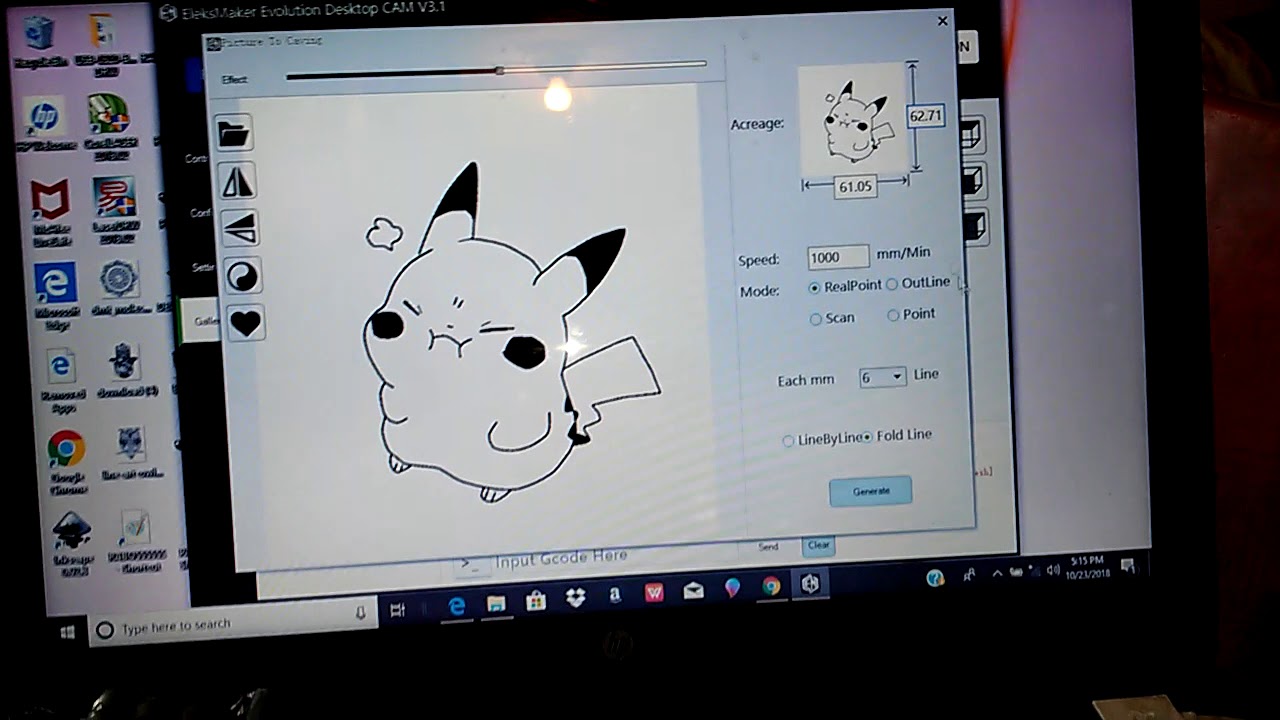1280x720 pixels.
Task: Select the Fold Line radio button
Action: pos(867,436)
